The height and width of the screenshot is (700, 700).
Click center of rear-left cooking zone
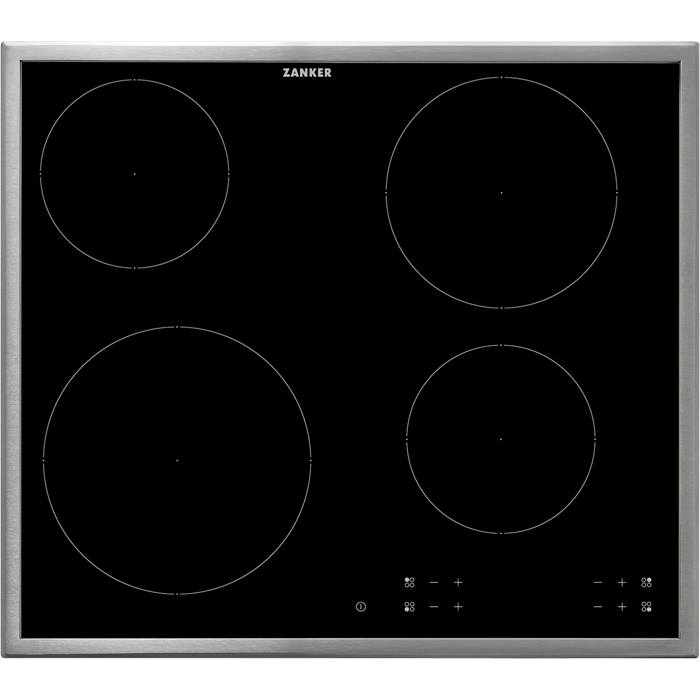(134, 174)
